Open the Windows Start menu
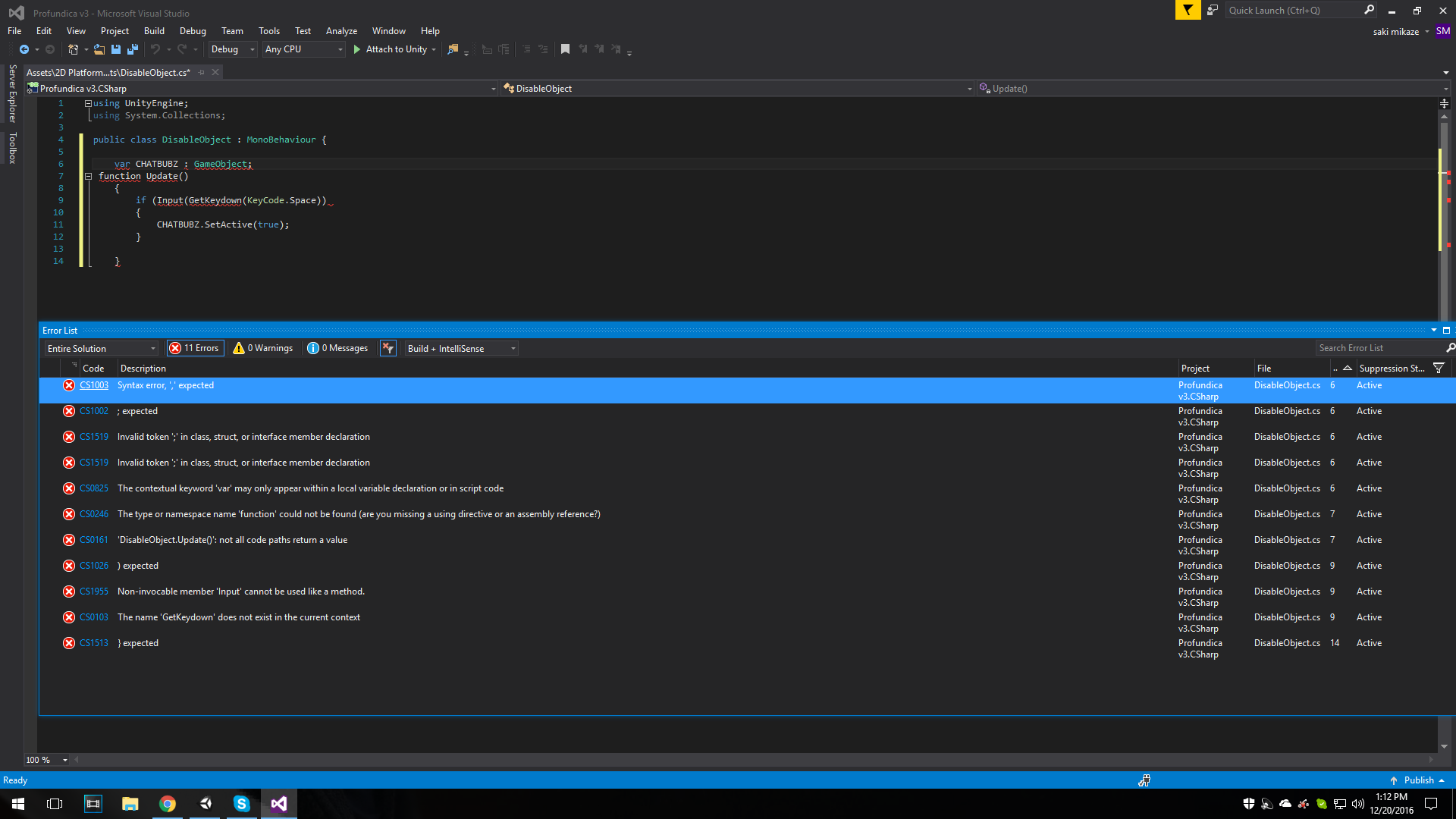The image size is (1456, 819). 18,804
